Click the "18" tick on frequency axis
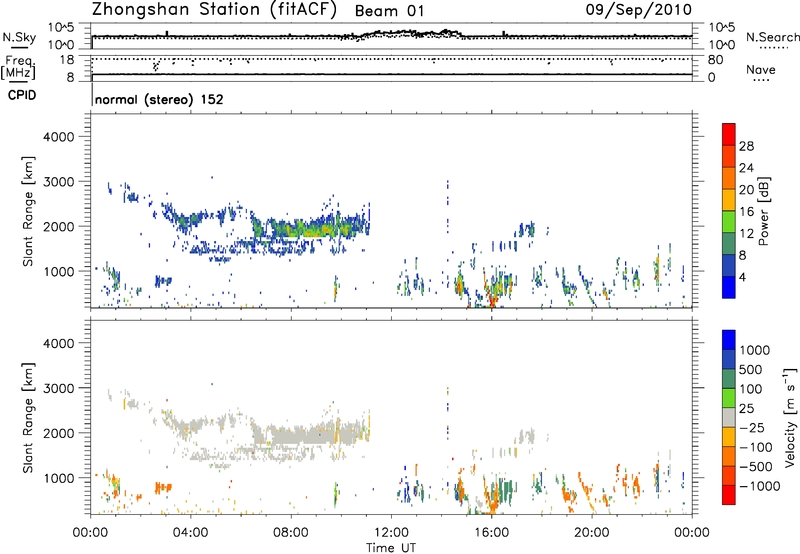 pyautogui.click(x=67, y=60)
